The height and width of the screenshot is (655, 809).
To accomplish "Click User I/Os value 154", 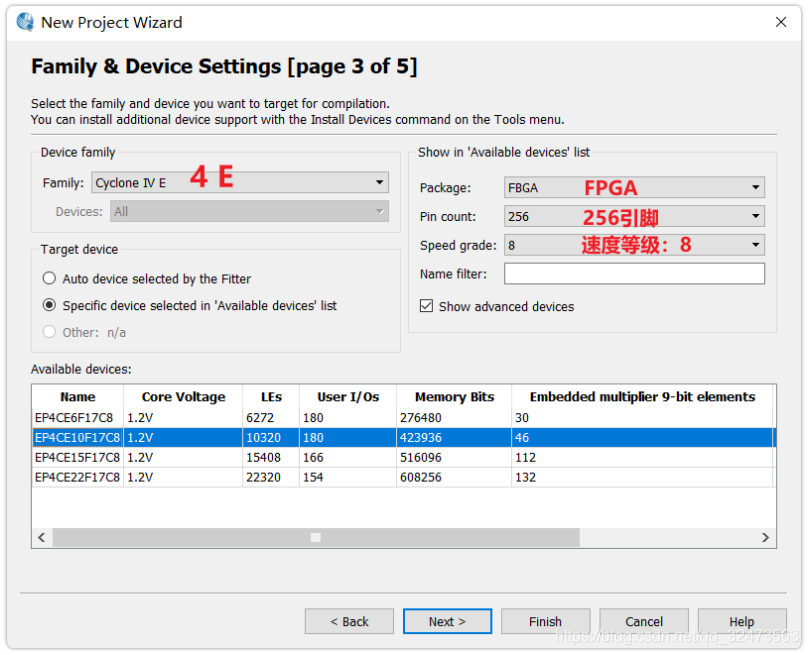I will pyautogui.click(x=313, y=478).
